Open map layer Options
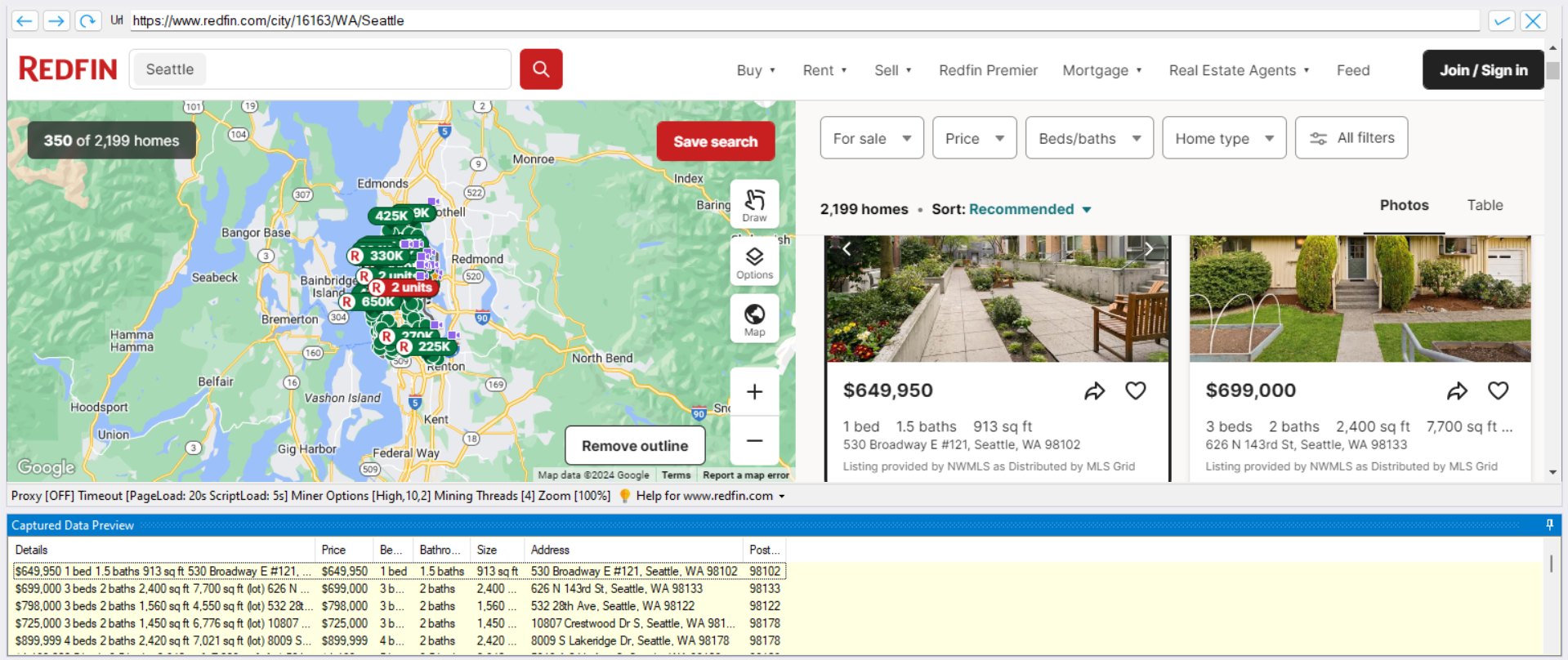The height and width of the screenshot is (660, 1568). tap(754, 262)
